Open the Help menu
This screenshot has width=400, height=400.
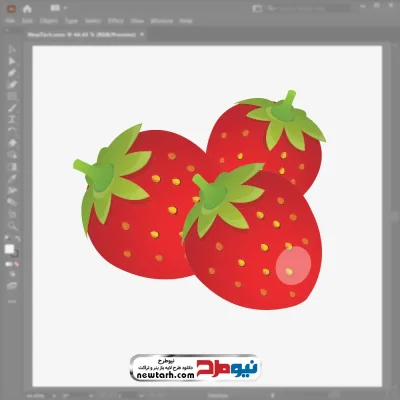coord(186,21)
